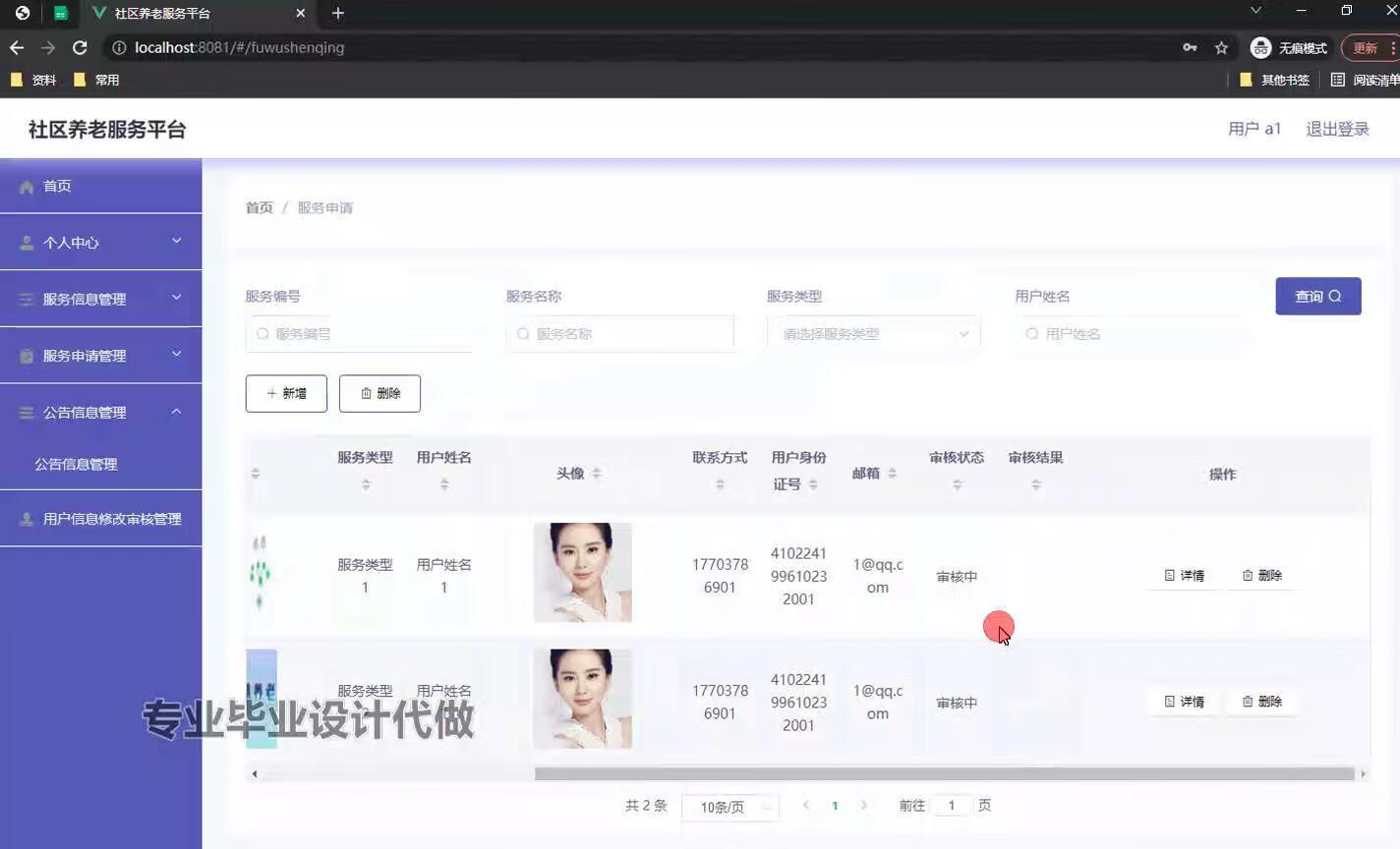Open 用户信息修改审核管理 menu item
This screenshot has height=849, width=1400.
point(100,519)
